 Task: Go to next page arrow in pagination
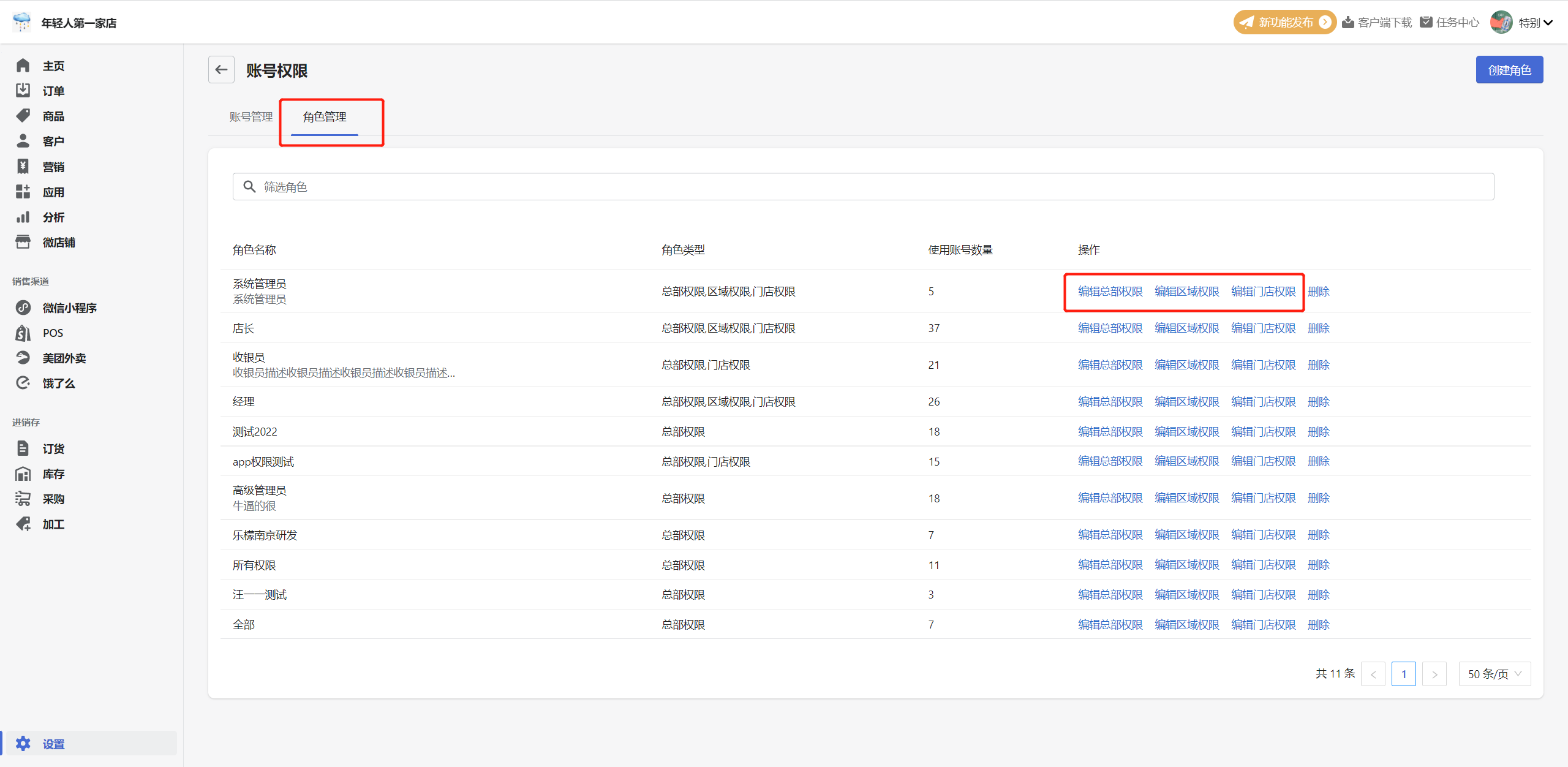(x=1434, y=674)
